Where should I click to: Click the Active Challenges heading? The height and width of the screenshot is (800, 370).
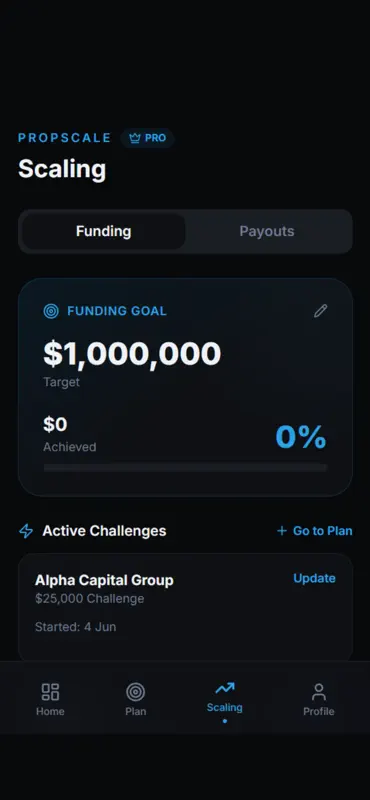click(104, 531)
